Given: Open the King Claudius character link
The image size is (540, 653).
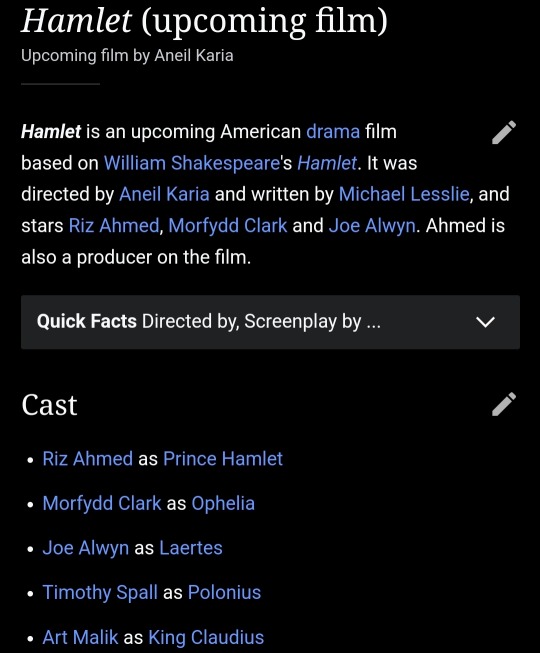Looking at the screenshot, I should click(206, 638).
